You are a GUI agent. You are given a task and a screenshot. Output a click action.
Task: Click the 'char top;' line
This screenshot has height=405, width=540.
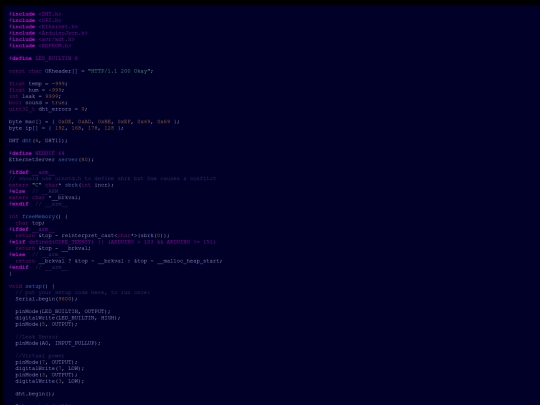30,223
